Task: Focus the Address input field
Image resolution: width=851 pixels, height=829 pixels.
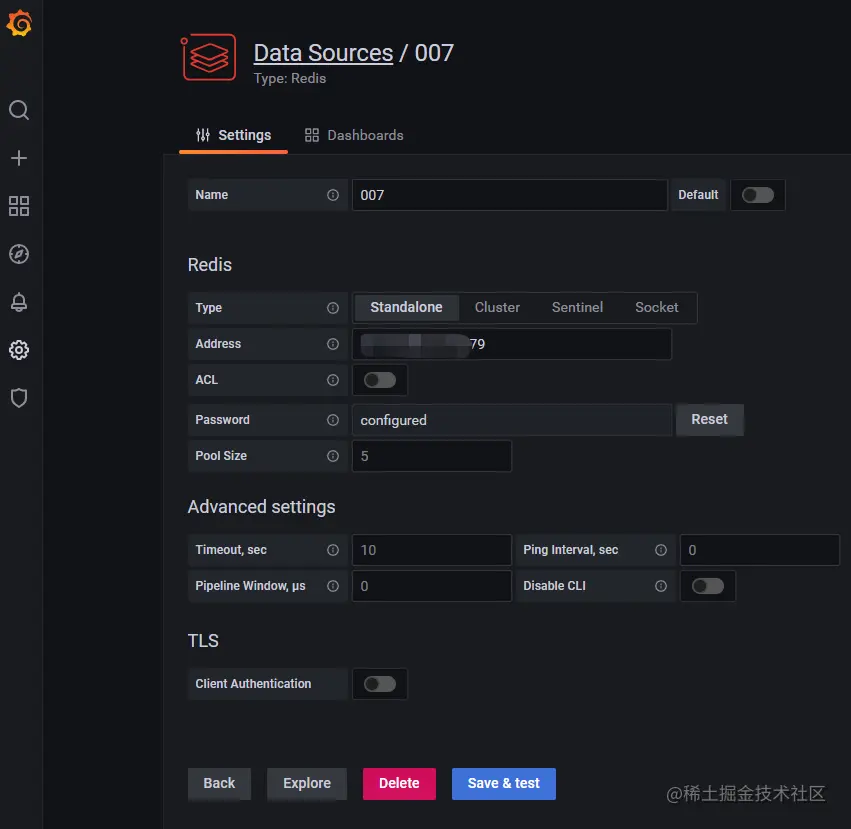Action: [512, 344]
